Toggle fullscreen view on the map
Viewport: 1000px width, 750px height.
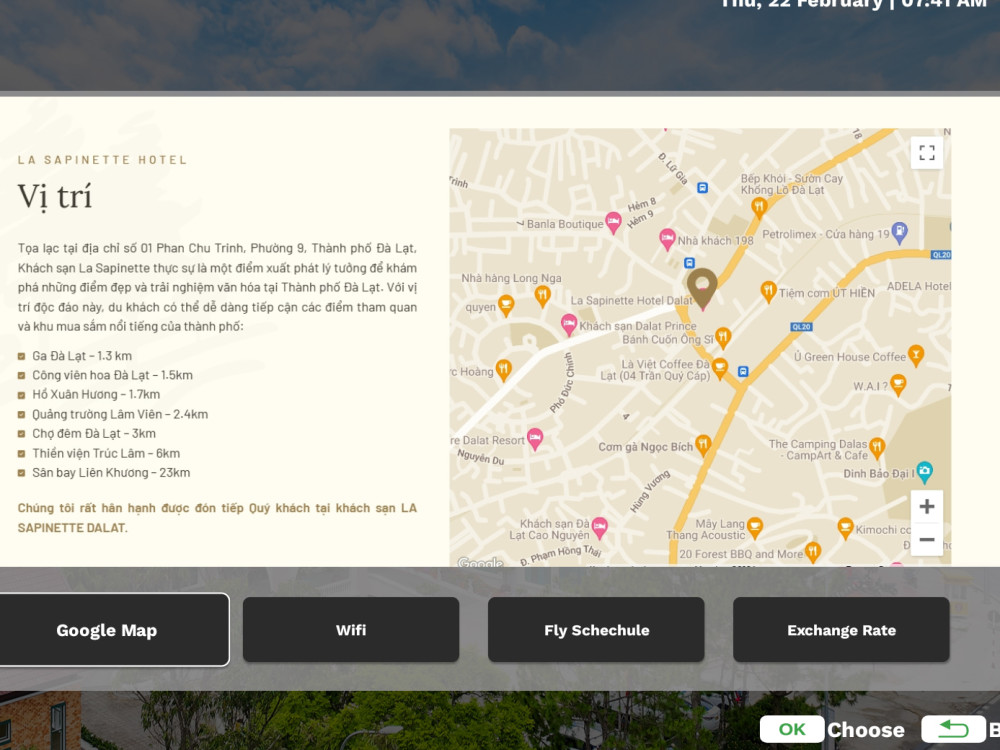coord(927,152)
